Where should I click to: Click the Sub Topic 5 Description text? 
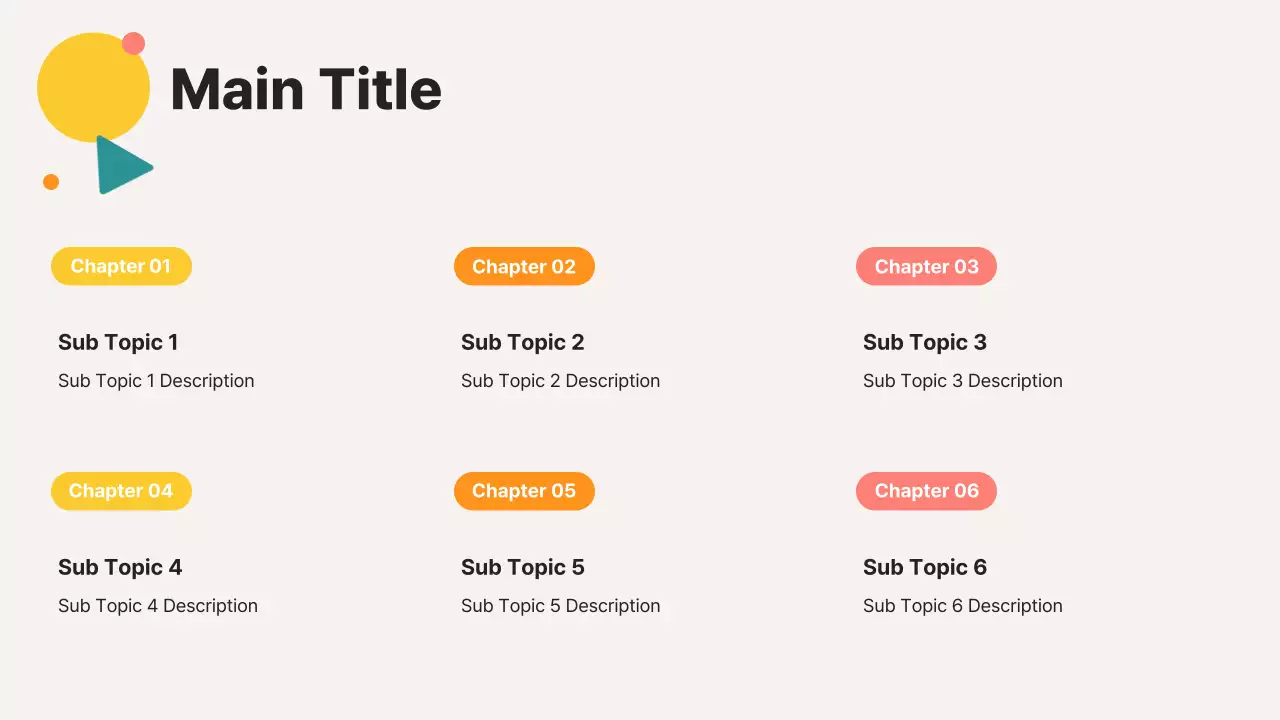[x=560, y=606]
